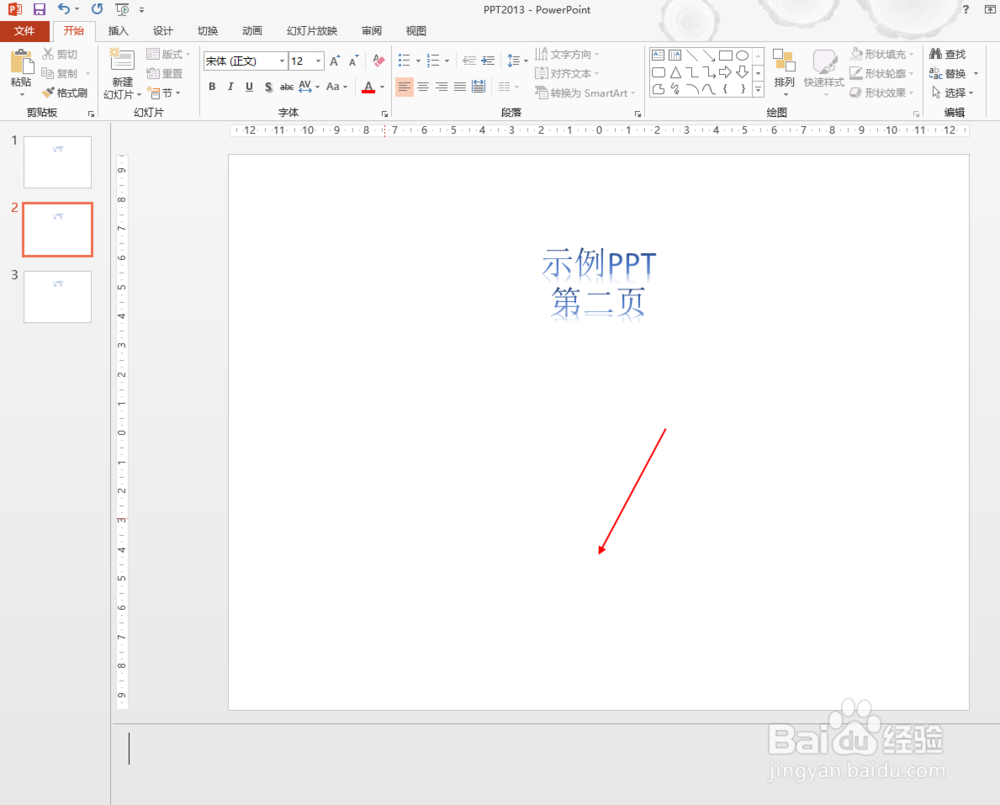Click the Copy (复制) button
The width and height of the screenshot is (1000, 805).
[59, 73]
